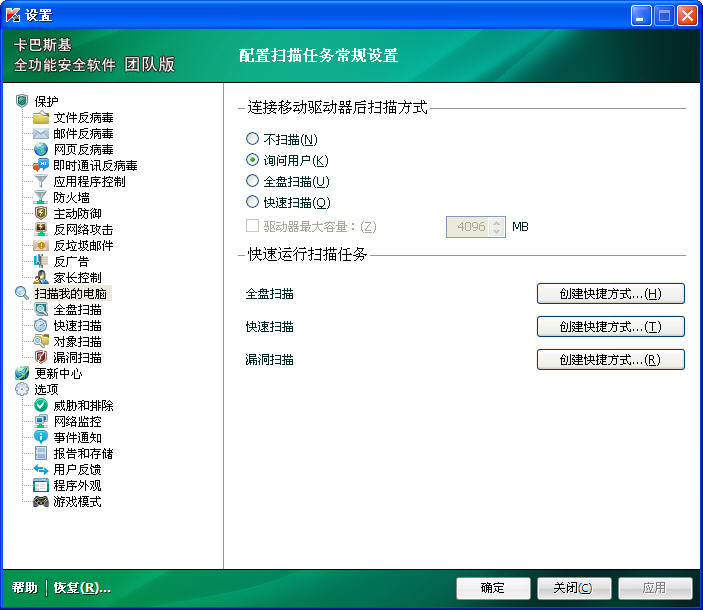The height and width of the screenshot is (610, 703).
Task: Open 报告和存储 settings page
Action: 83,453
